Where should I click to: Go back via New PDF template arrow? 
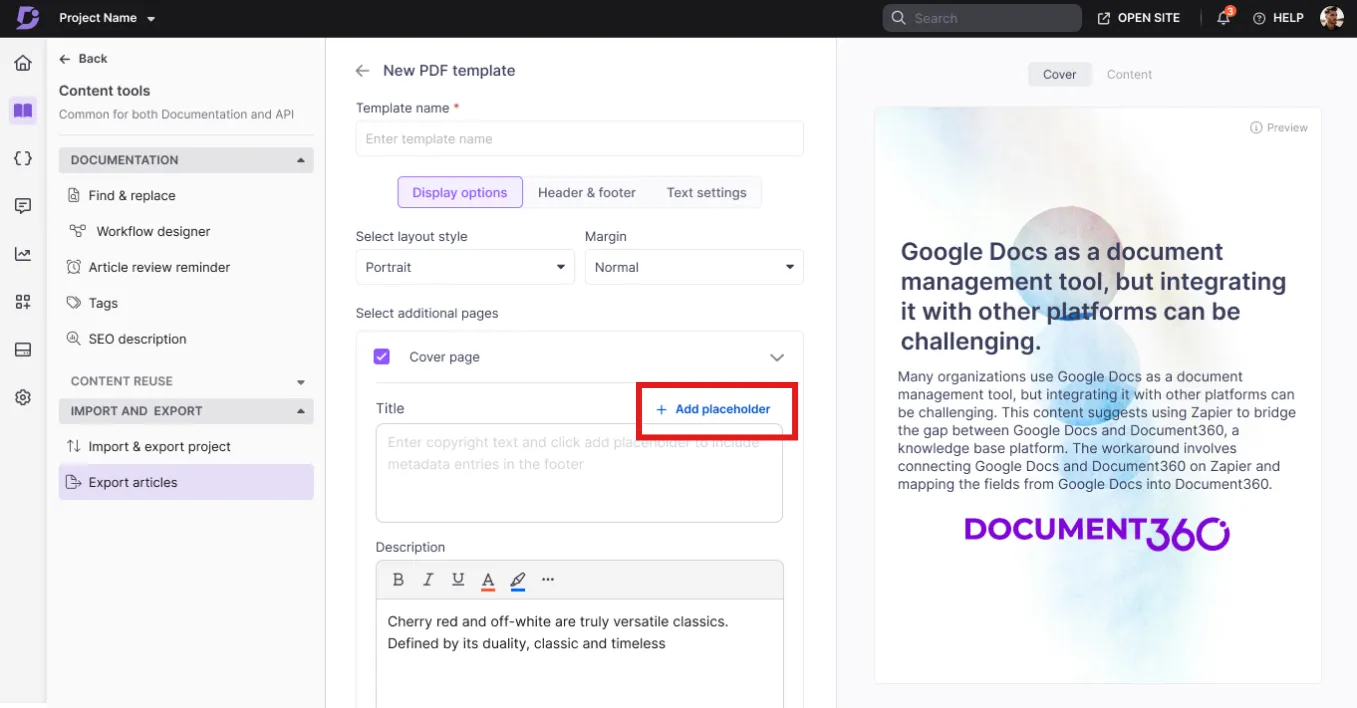tap(363, 70)
